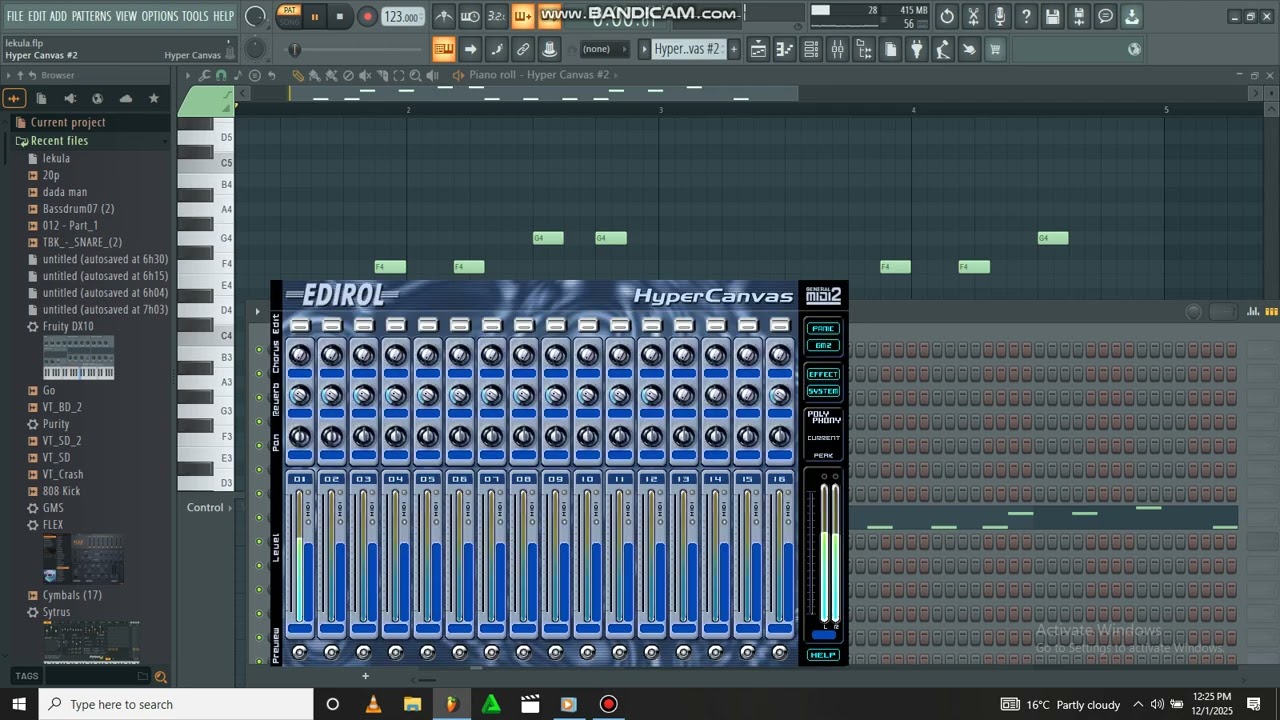
Task: Select the mute tool in piano roll toolbar
Action: click(365, 75)
